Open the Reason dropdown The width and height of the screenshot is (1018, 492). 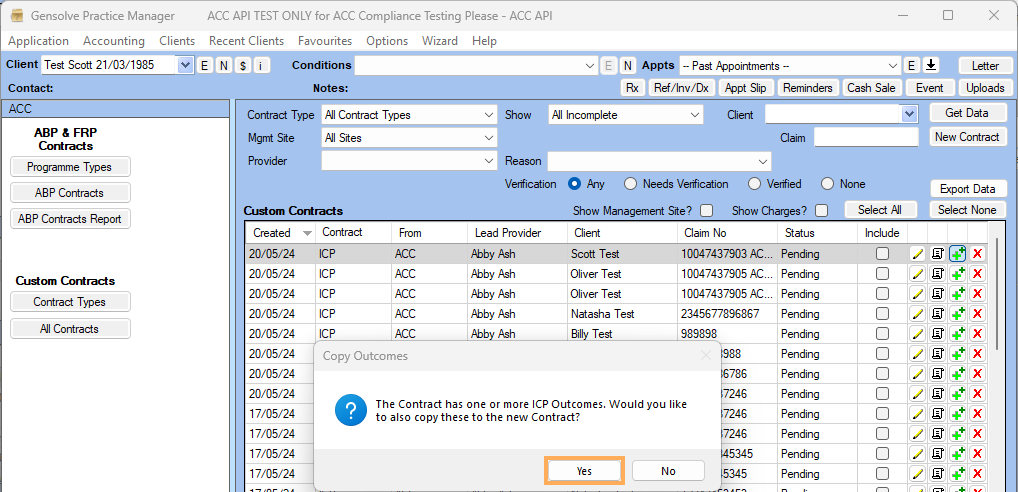click(764, 161)
